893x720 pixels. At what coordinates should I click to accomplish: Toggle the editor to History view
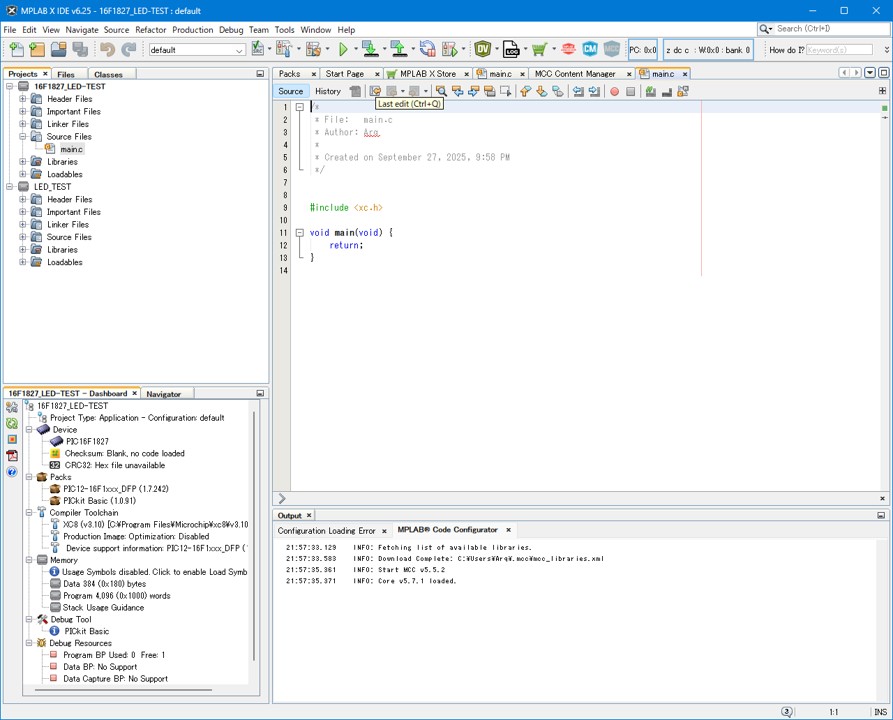[x=327, y=91]
